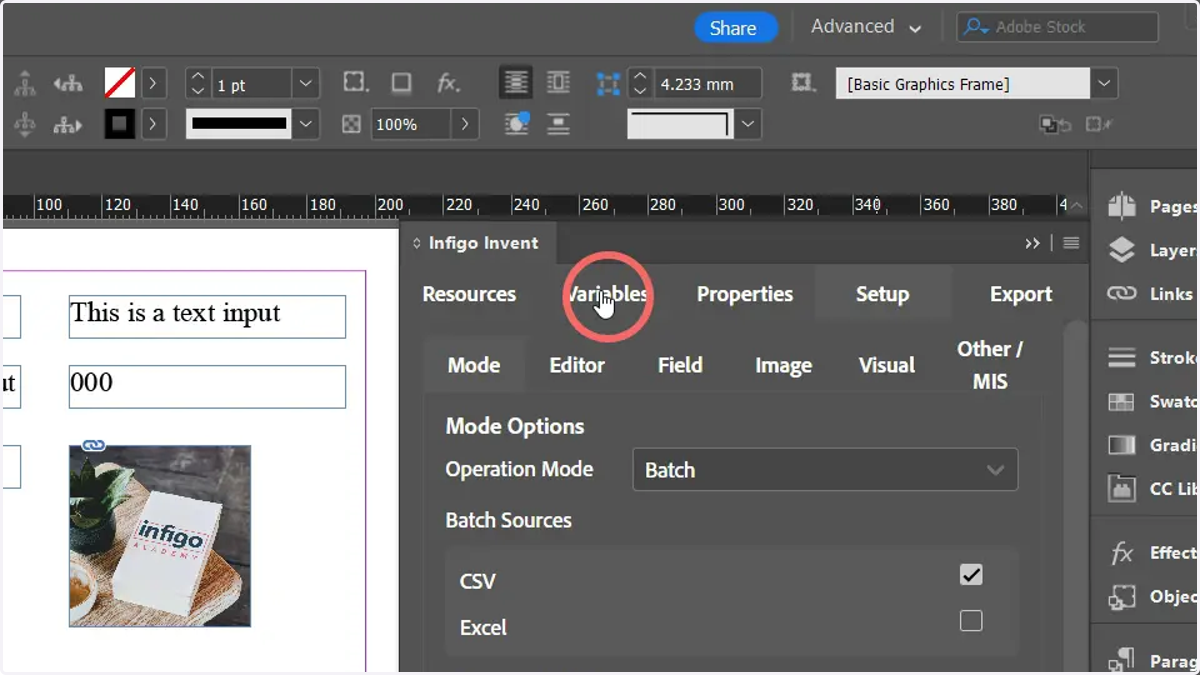The width and height of the screenshot is (1200, 675).
Task: Switch to the Properties tab
Action: pyautogui.click(x=745, y=294)
